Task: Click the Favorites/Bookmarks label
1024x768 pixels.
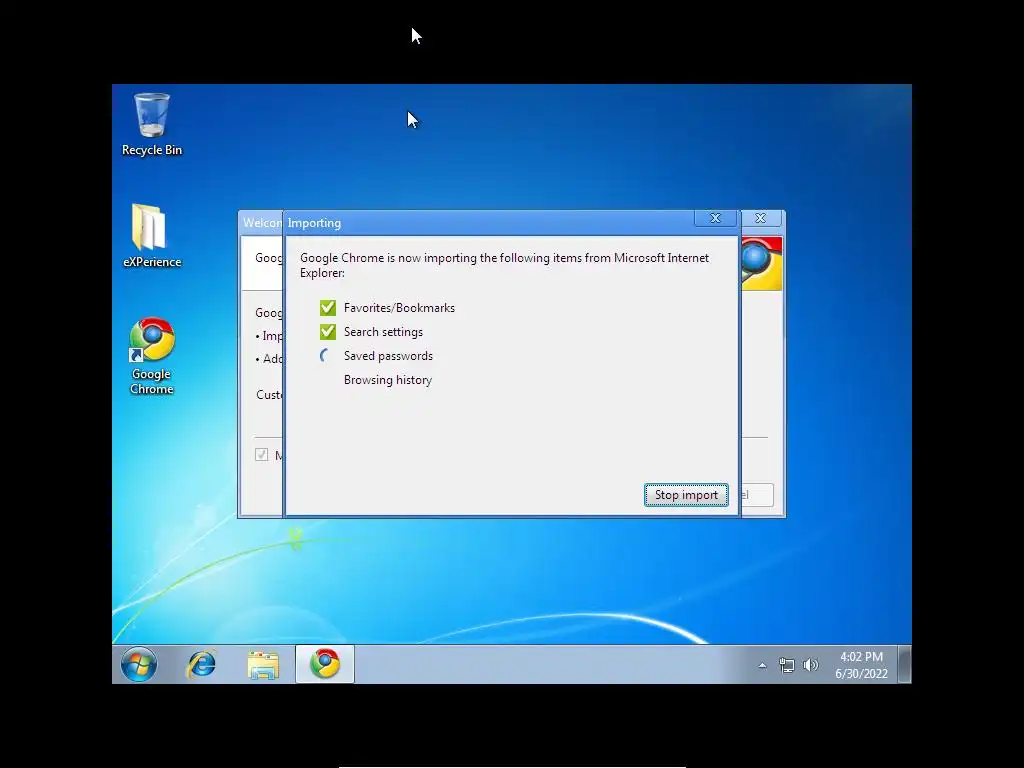Action: point(399,308)
